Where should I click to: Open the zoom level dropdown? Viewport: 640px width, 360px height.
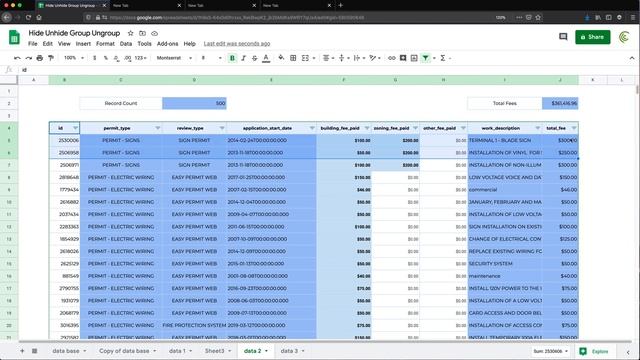[74, 58]
